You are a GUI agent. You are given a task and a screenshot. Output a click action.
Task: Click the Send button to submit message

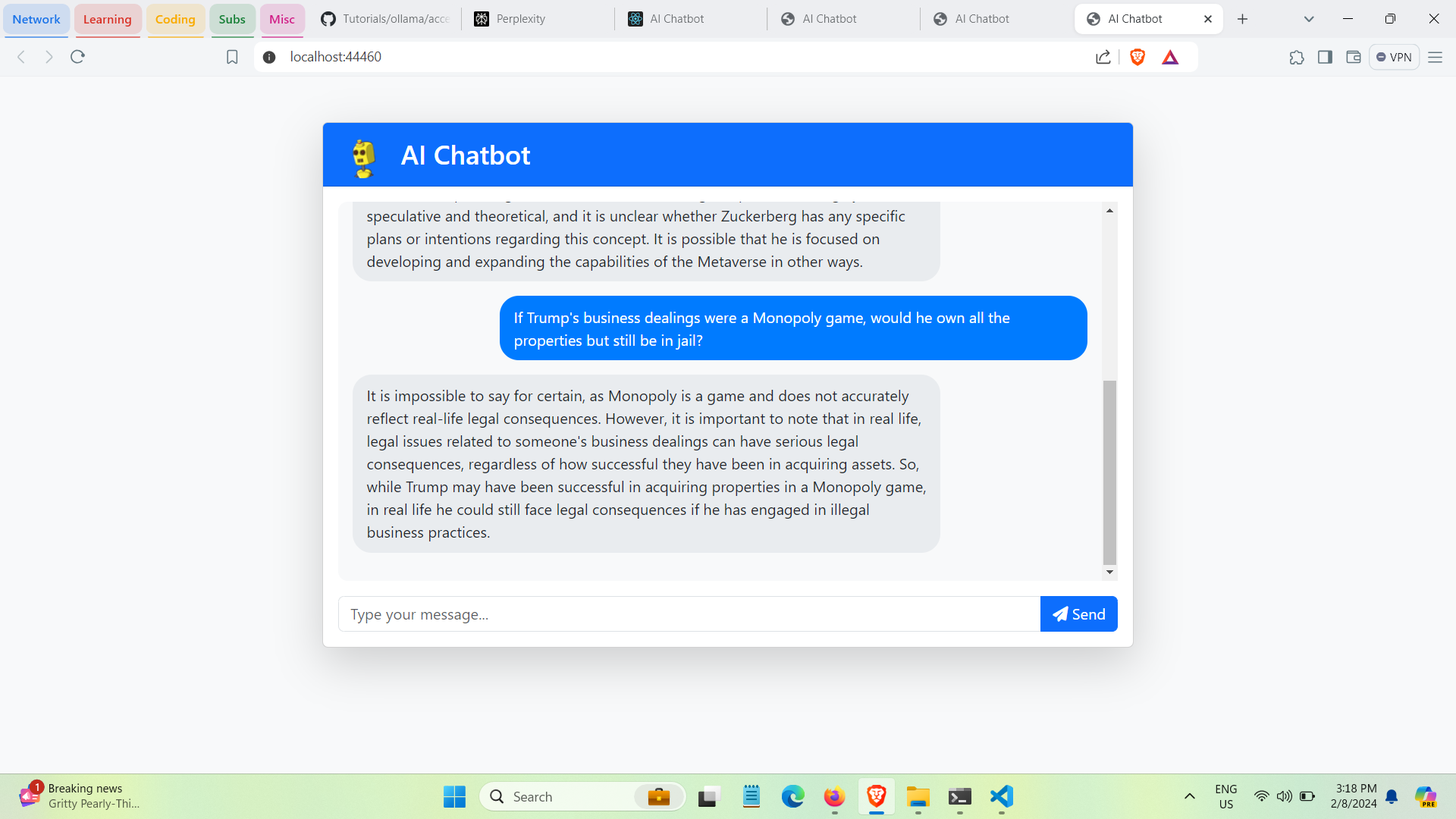1080,614
